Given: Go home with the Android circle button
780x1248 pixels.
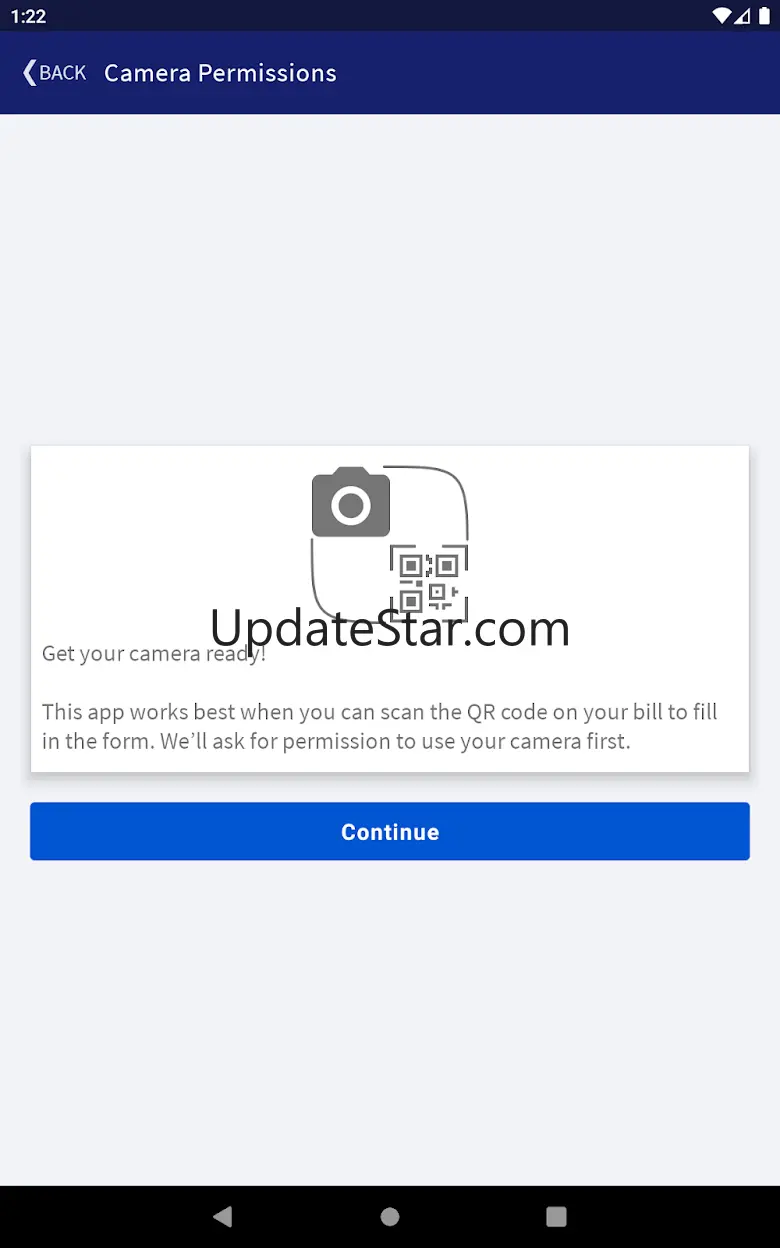Looking at the screenshot, I should pos(390,1216).
